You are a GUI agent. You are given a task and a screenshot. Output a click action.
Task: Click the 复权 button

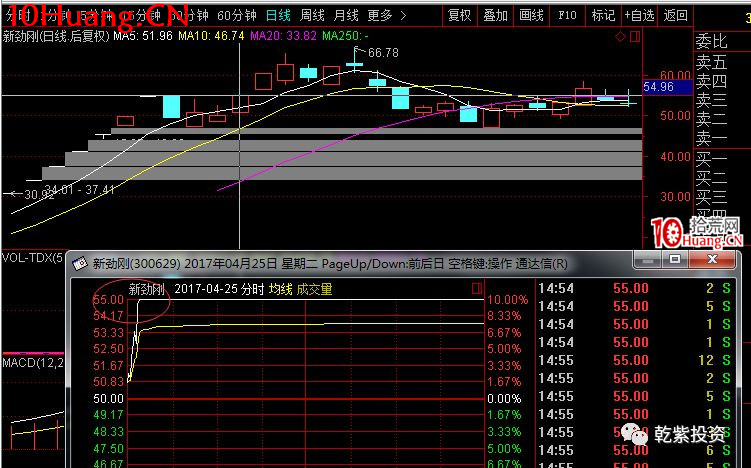(459, 16)
